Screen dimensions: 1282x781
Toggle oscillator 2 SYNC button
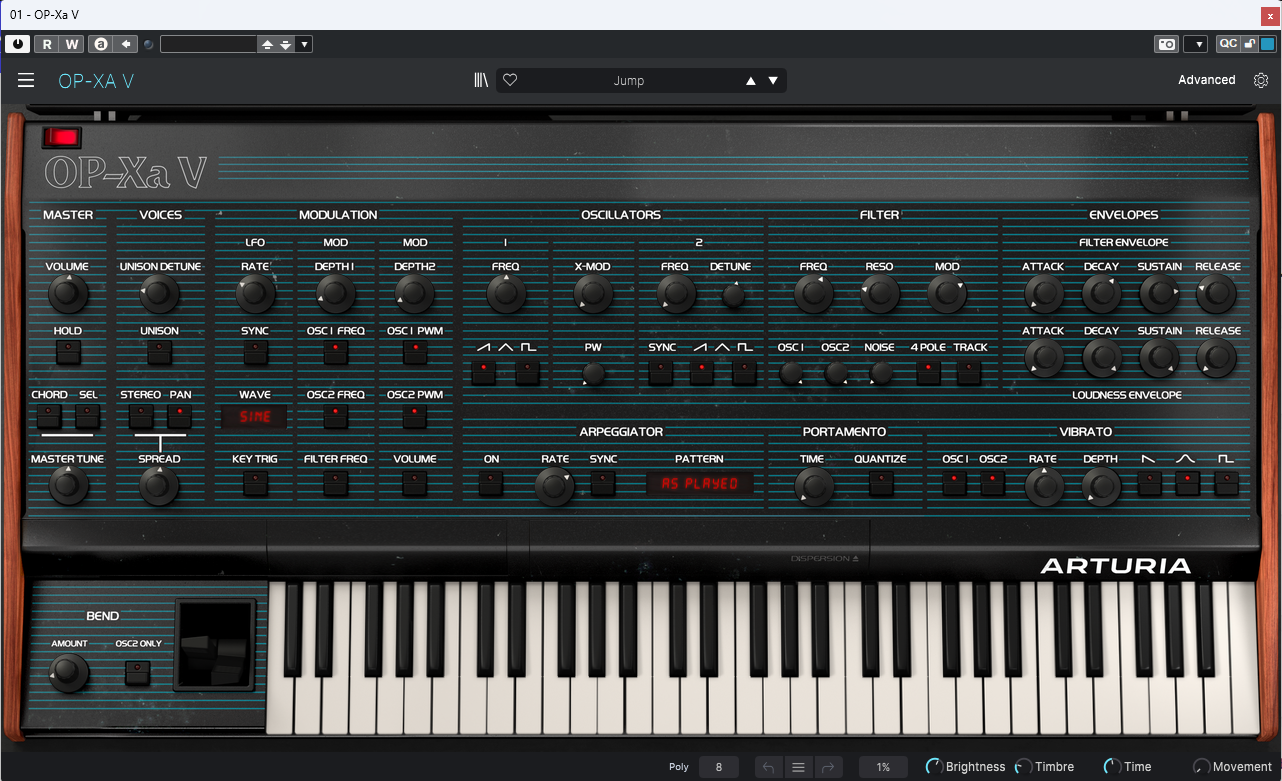pos(661,373)
